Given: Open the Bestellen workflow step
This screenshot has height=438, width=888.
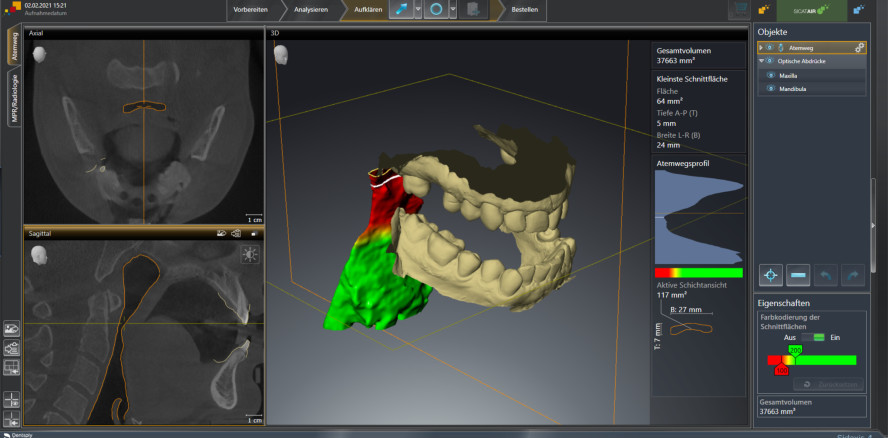Looking at the screenshot, I should (524, 10).
